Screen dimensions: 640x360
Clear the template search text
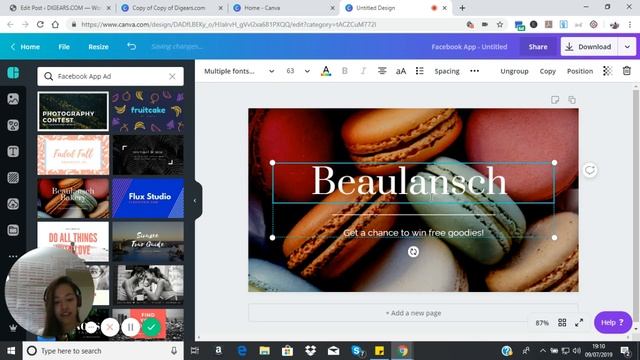click(172, 76)
